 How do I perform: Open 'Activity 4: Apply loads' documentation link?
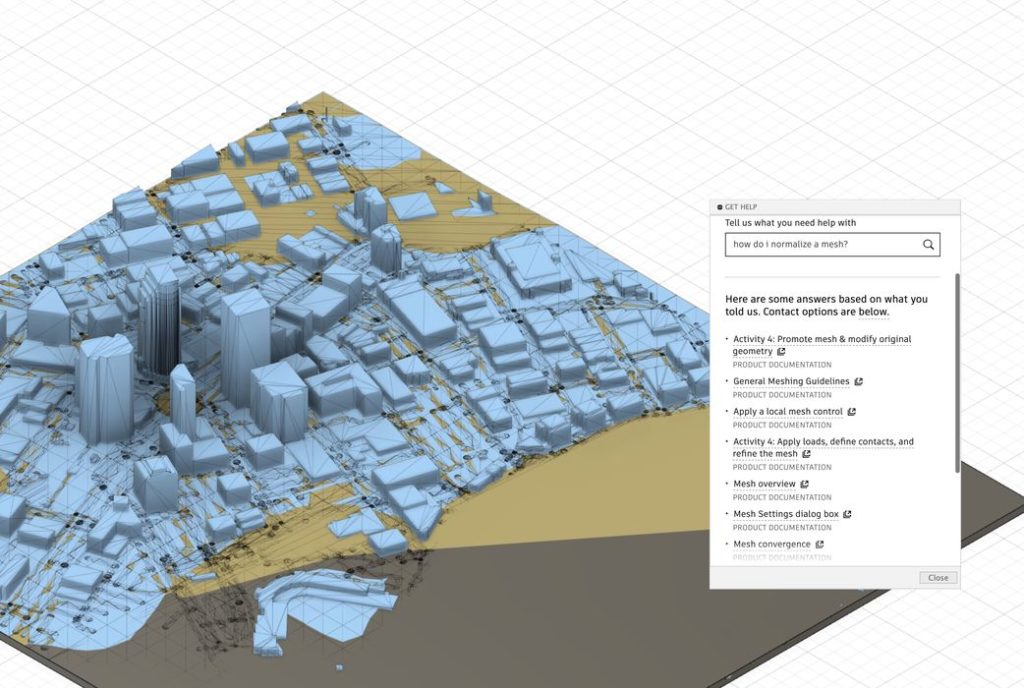822,442
